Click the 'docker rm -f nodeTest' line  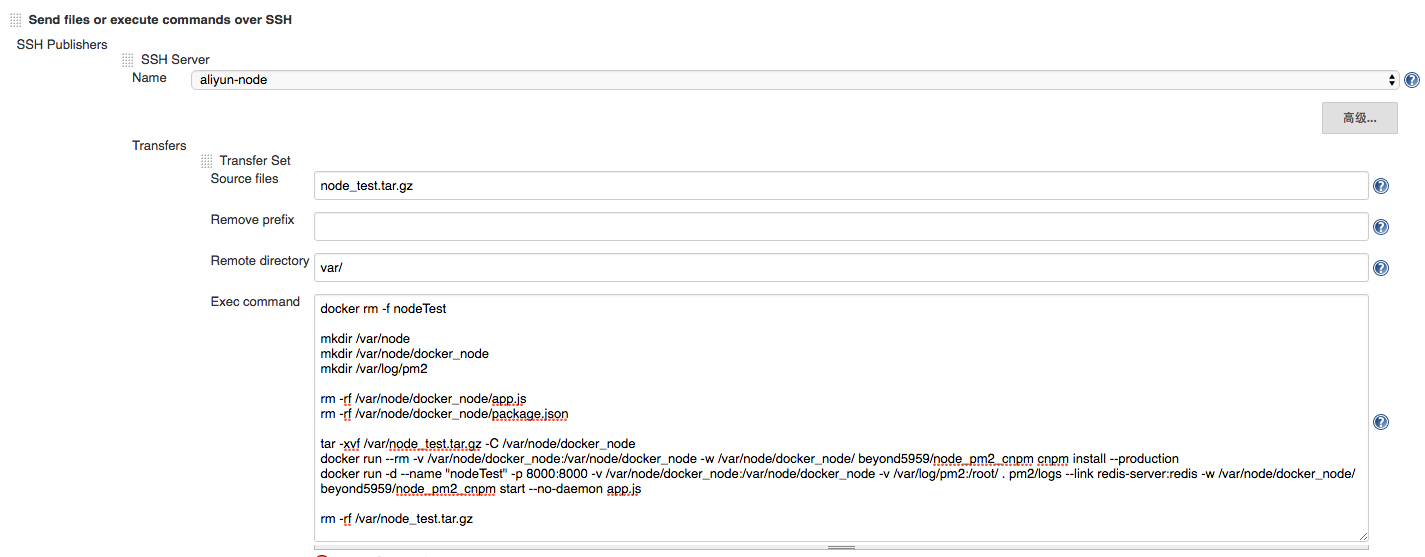click(x=383, y=309)
